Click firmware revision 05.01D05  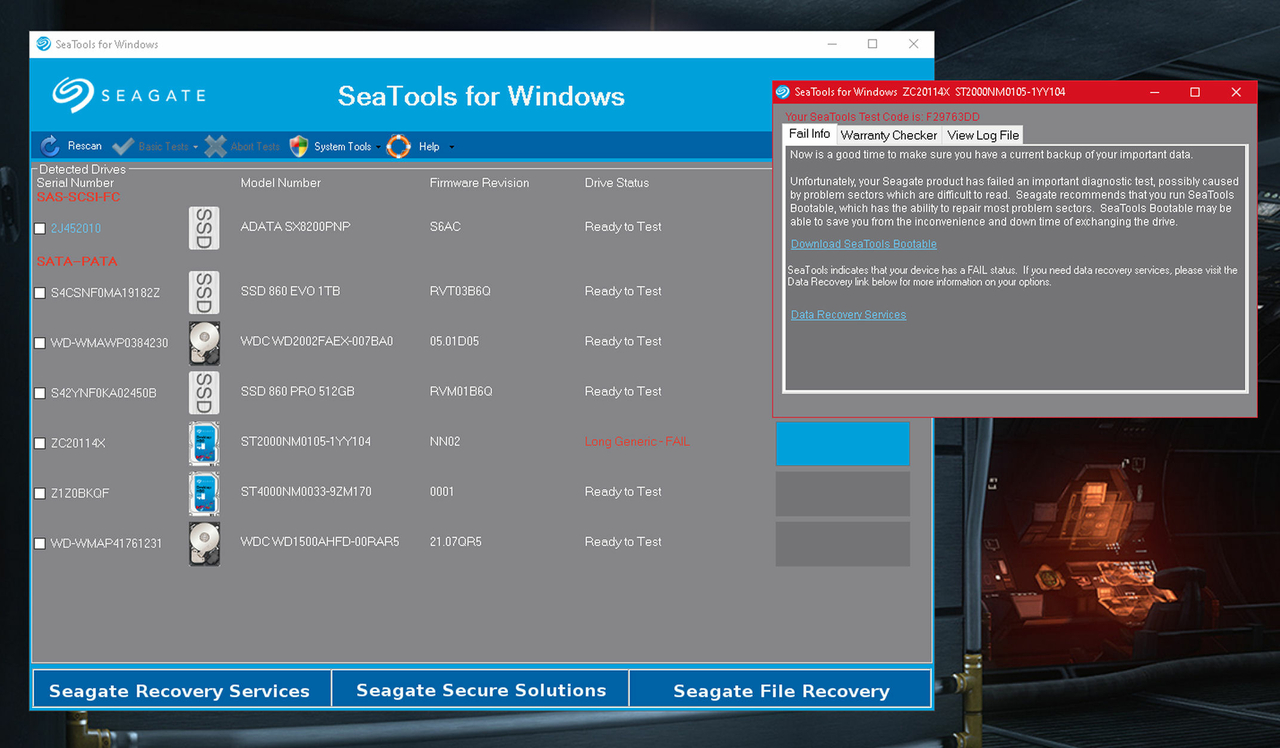(454, 341)
